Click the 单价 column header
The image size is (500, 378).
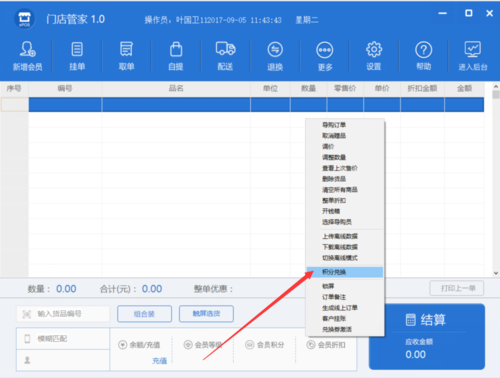[x=382, y=88]
